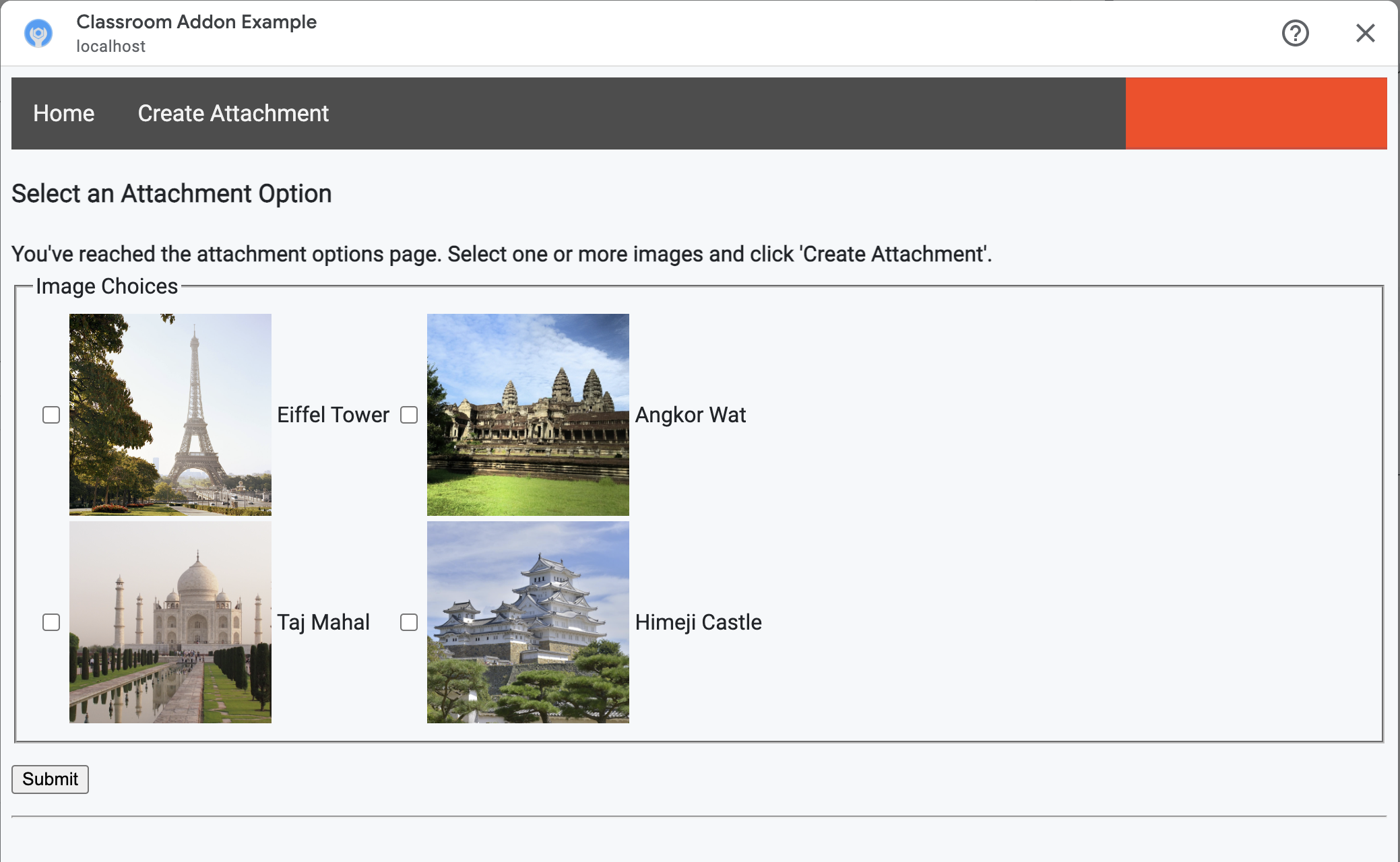Click the Home navigation icon
The height and width of the screenshot is (862, 1400).
coord(64,113)
